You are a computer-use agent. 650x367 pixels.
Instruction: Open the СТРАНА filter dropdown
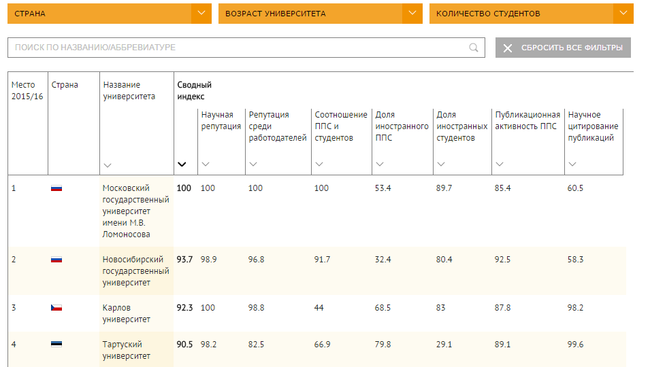(109, 14)
